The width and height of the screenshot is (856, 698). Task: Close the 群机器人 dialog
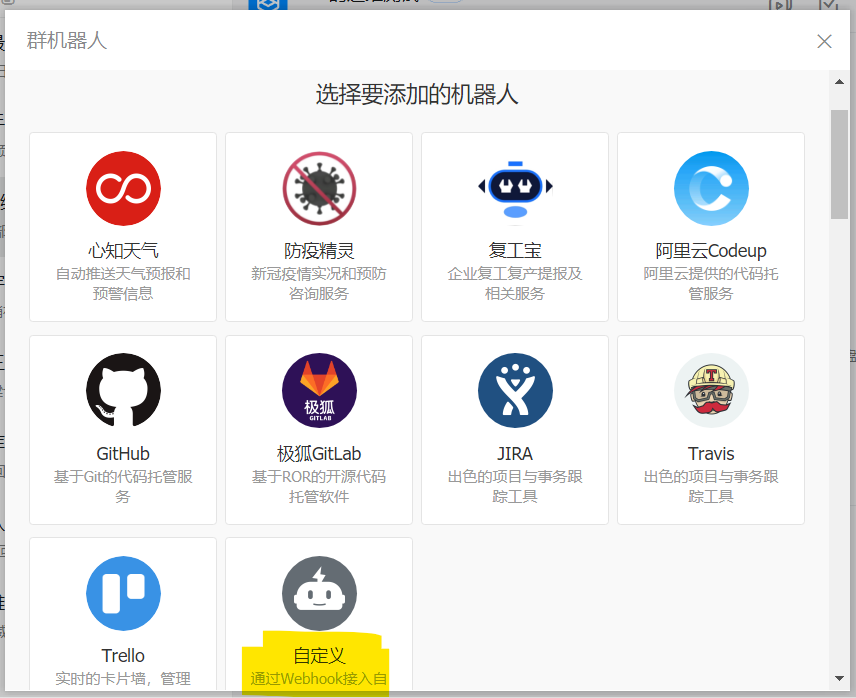824,41
